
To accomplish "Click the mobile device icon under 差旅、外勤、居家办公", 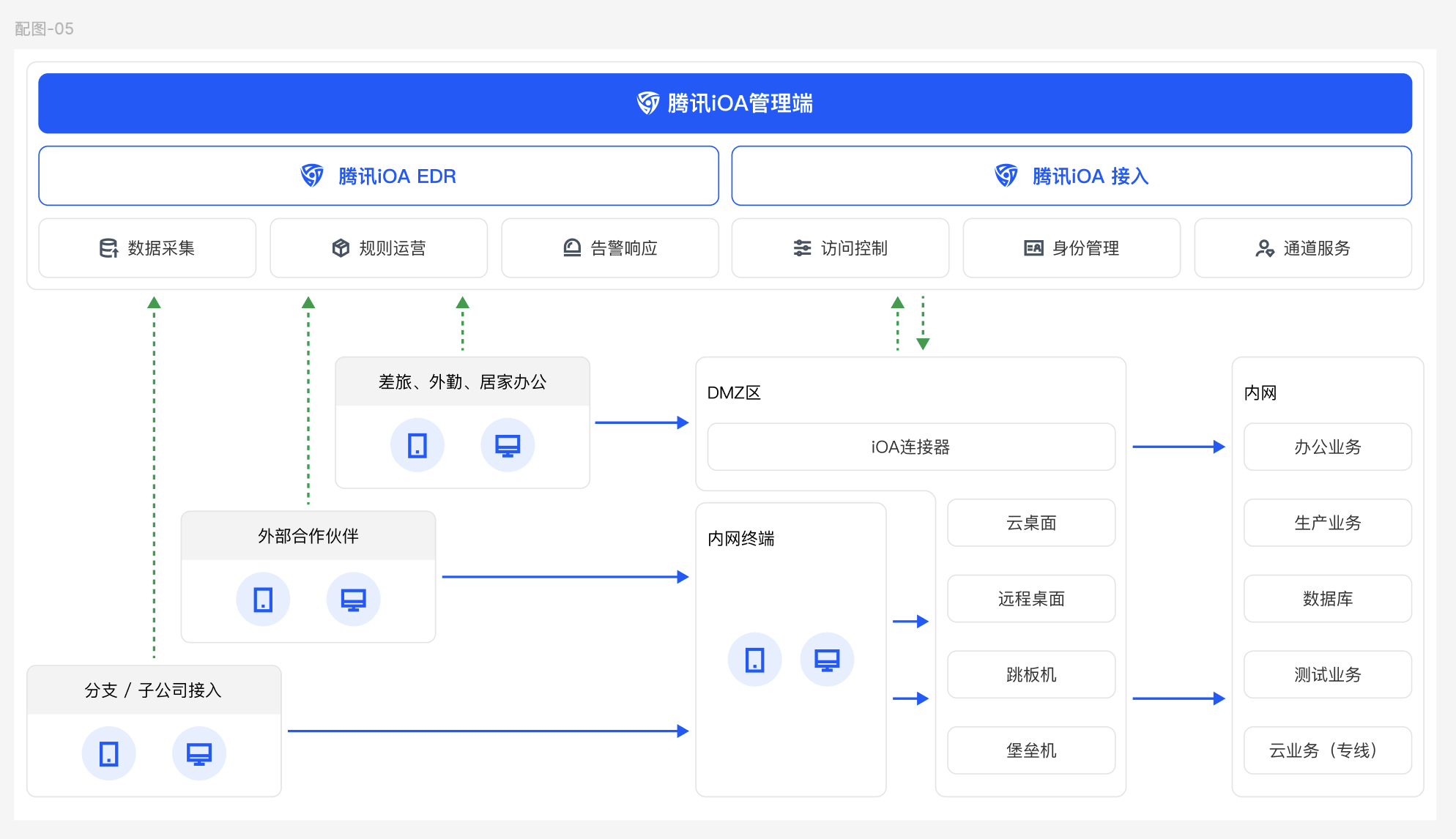I will [x=417, y=445].
